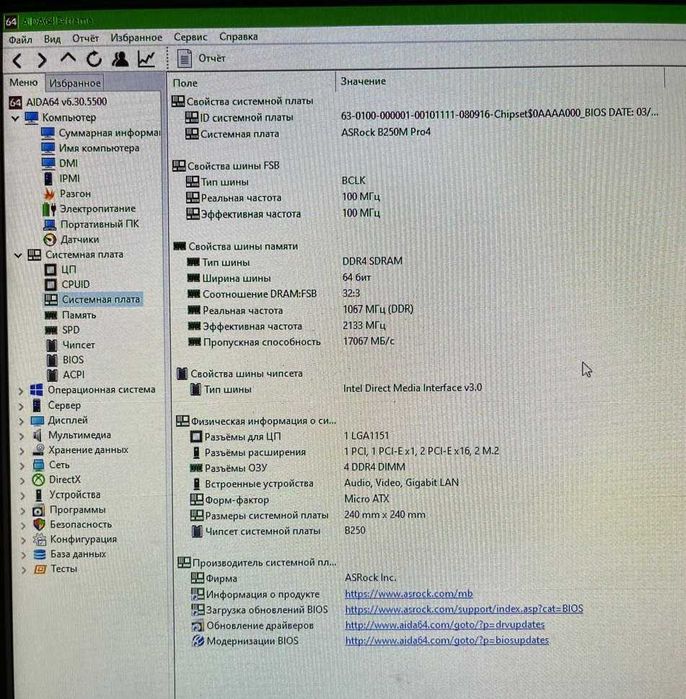This screenshot has height=699, width=686.
Task: Select the Тесты icon
Action: click(x=40, y=569)
